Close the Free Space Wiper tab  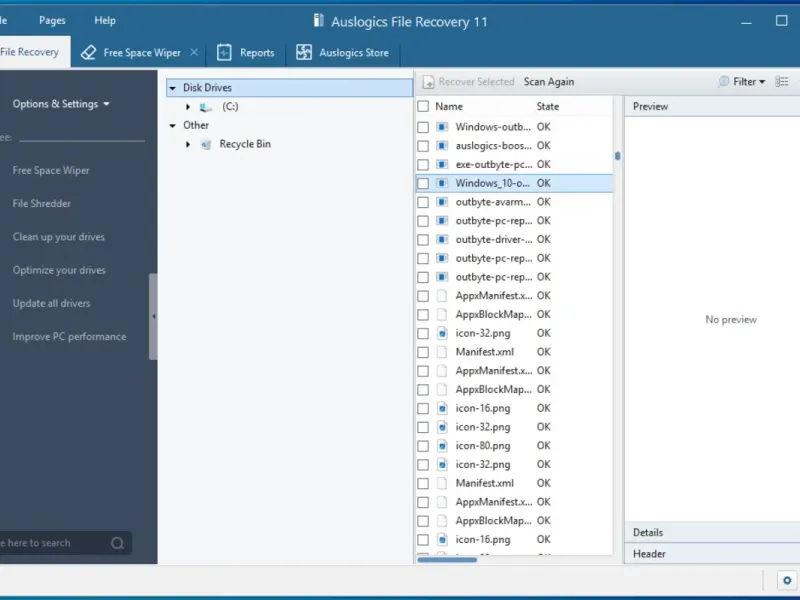coord(194,53)
